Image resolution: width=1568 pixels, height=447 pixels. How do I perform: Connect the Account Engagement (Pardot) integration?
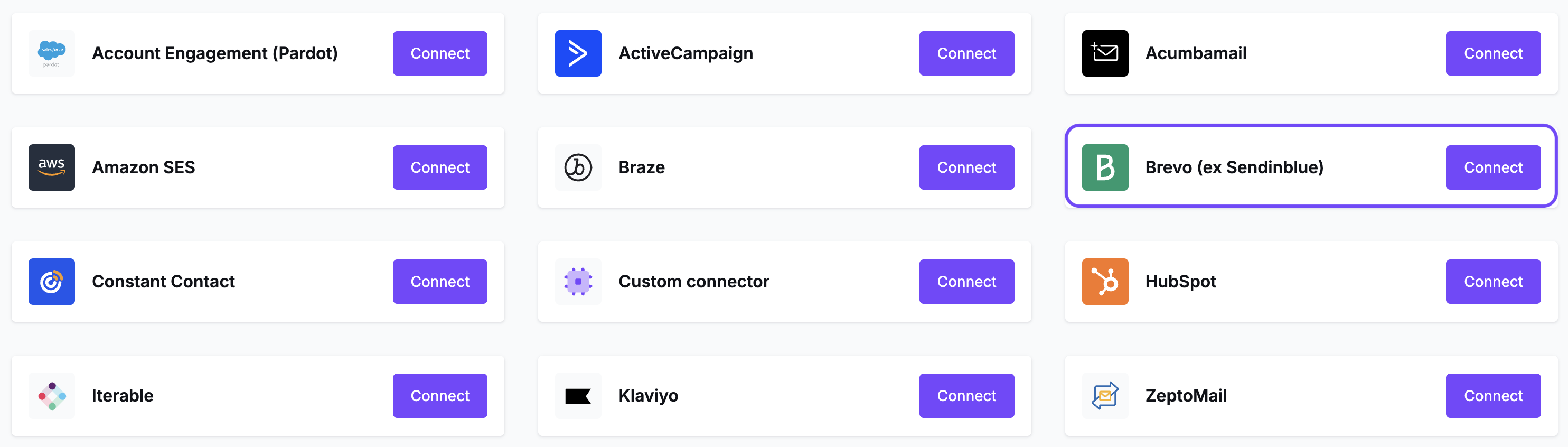tap(439, 53)
